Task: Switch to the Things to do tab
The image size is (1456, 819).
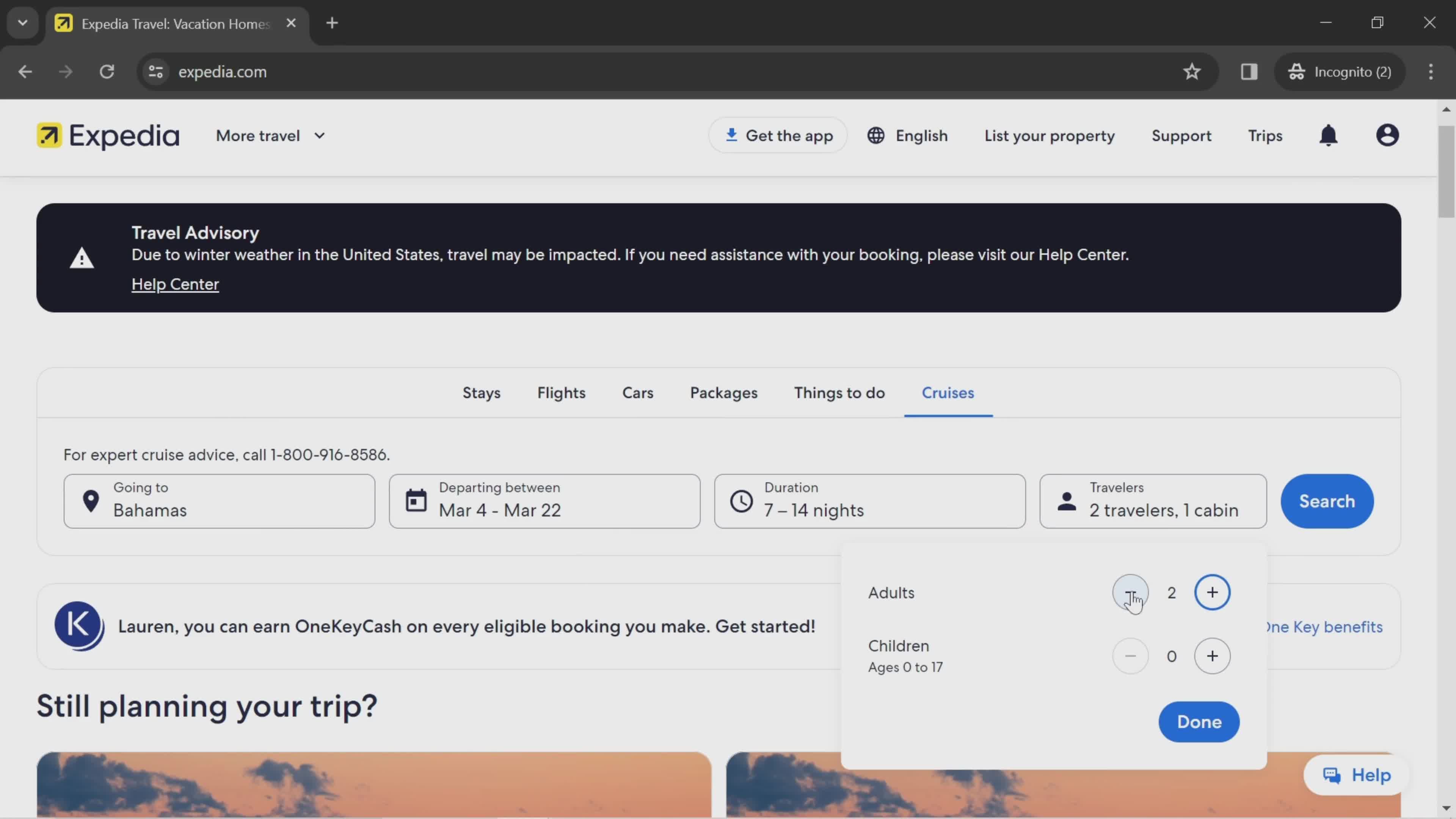Action: pos(839,393)
